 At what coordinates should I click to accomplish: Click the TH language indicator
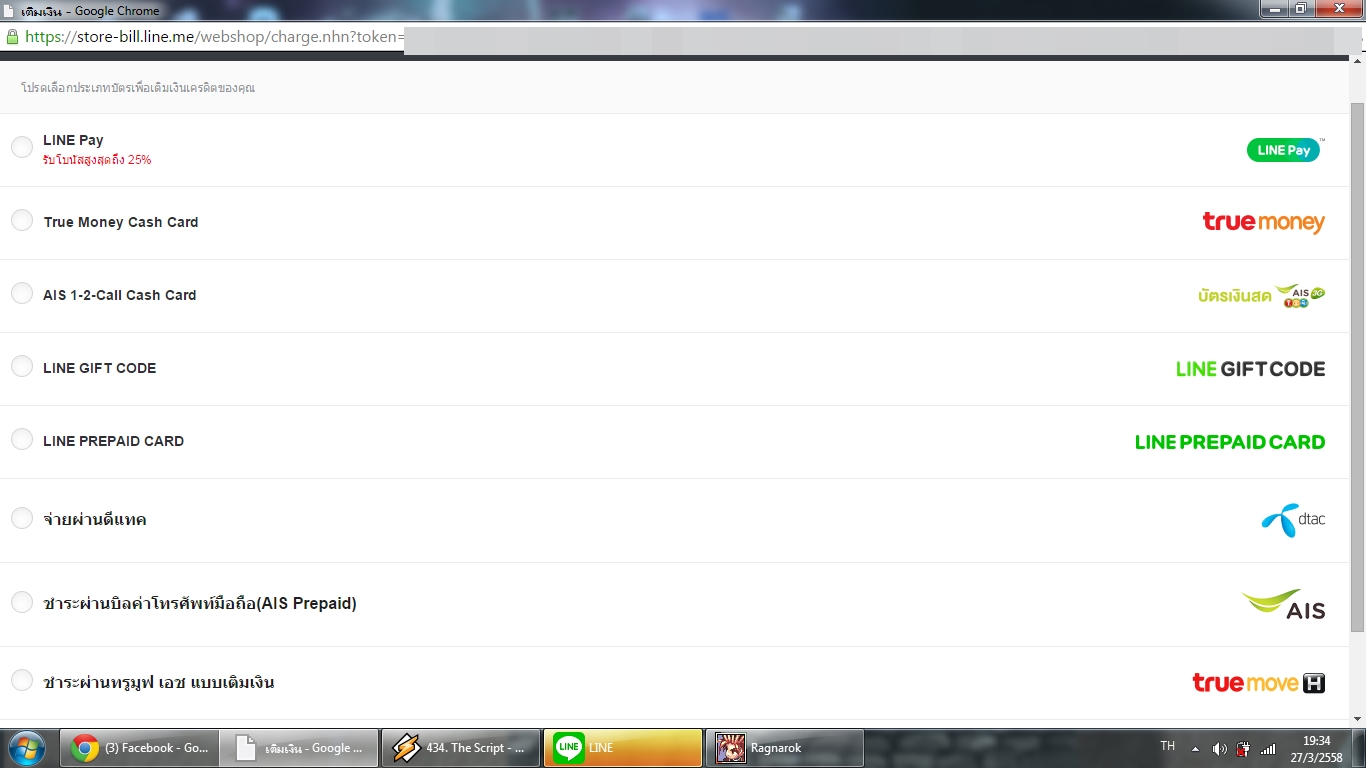(x=1167, y=746)
